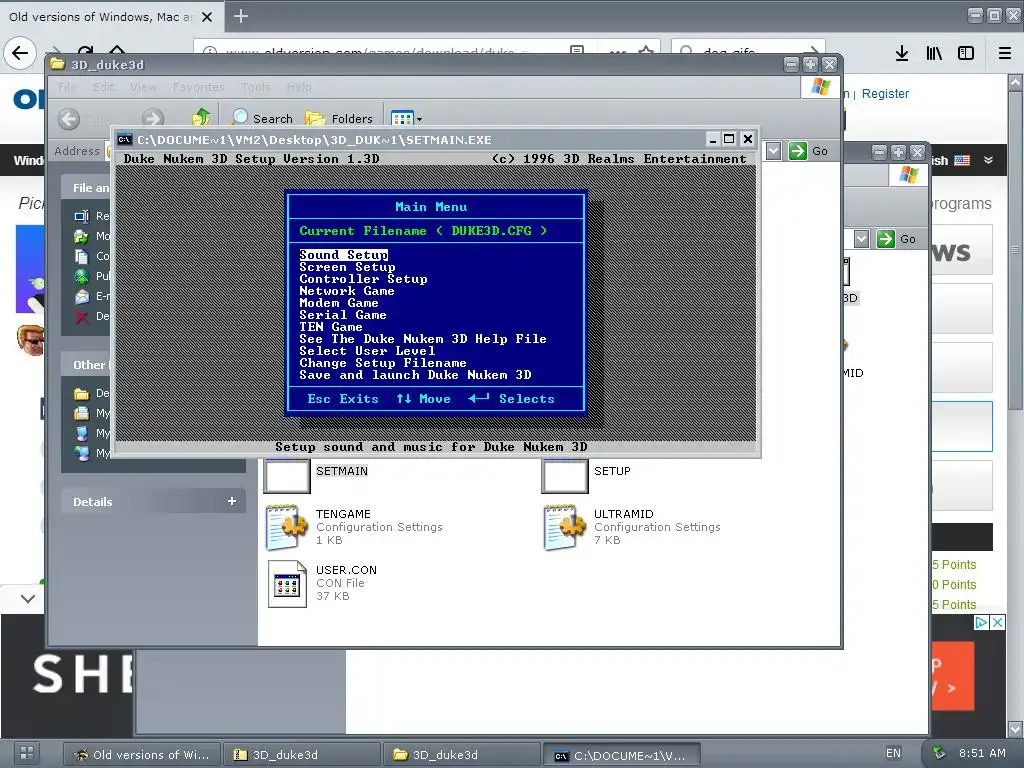The image size is (1024, 768).
Task: Open the address dropdown in front Explorer window
Action: (x=773, y=152)
